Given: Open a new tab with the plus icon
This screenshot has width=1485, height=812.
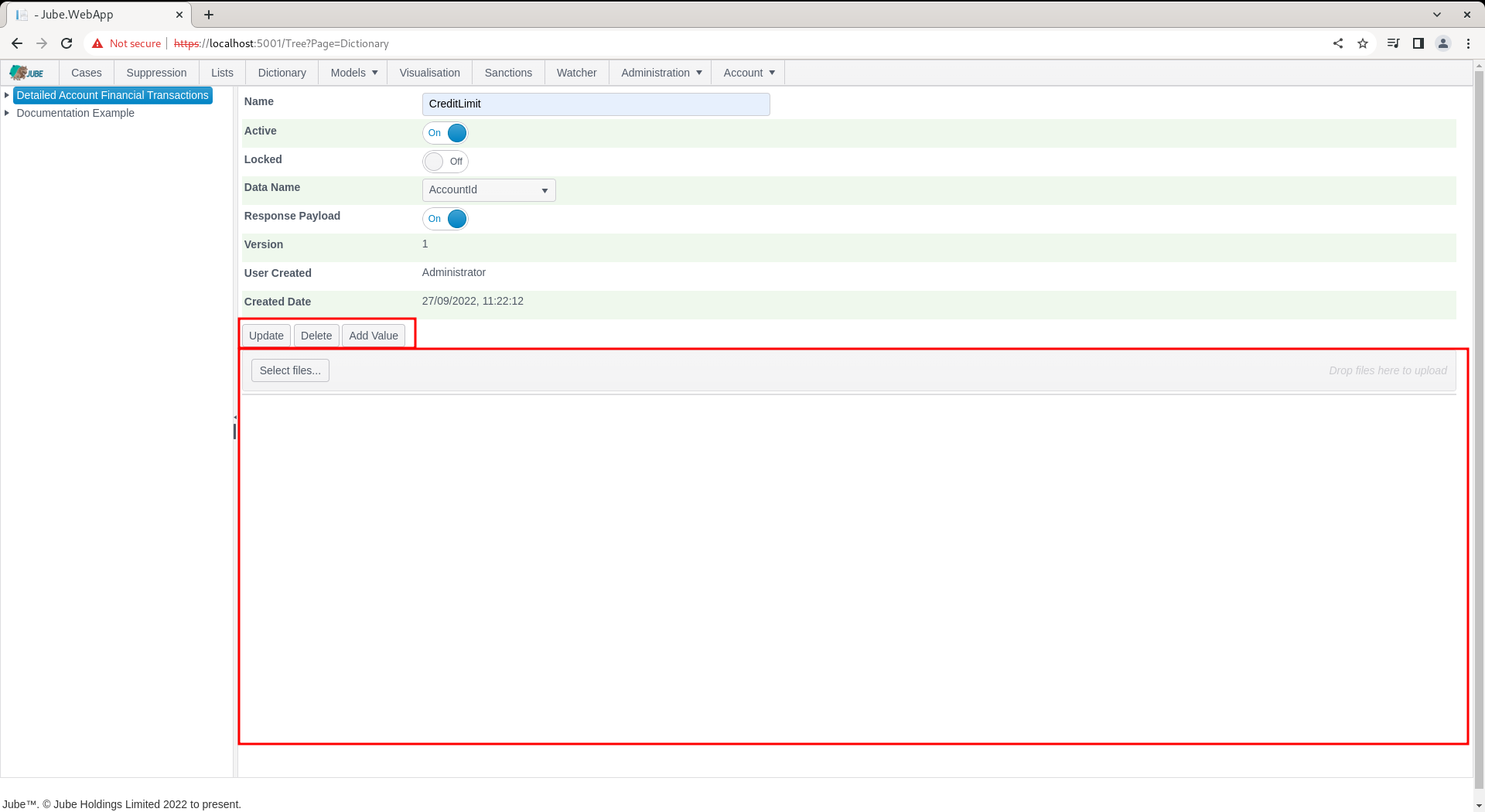Looking at the screenshot, I should [209, 15].
